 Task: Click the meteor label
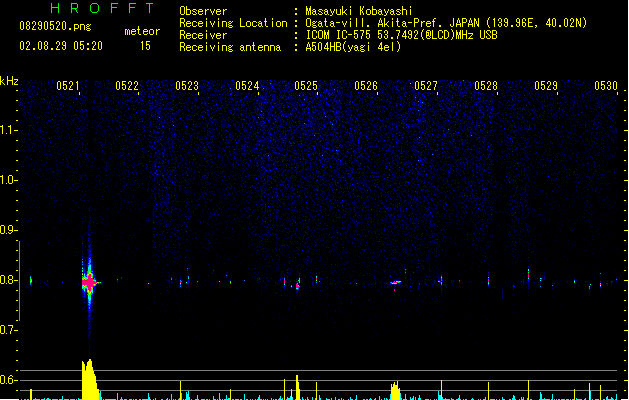[x=142, y=31]
